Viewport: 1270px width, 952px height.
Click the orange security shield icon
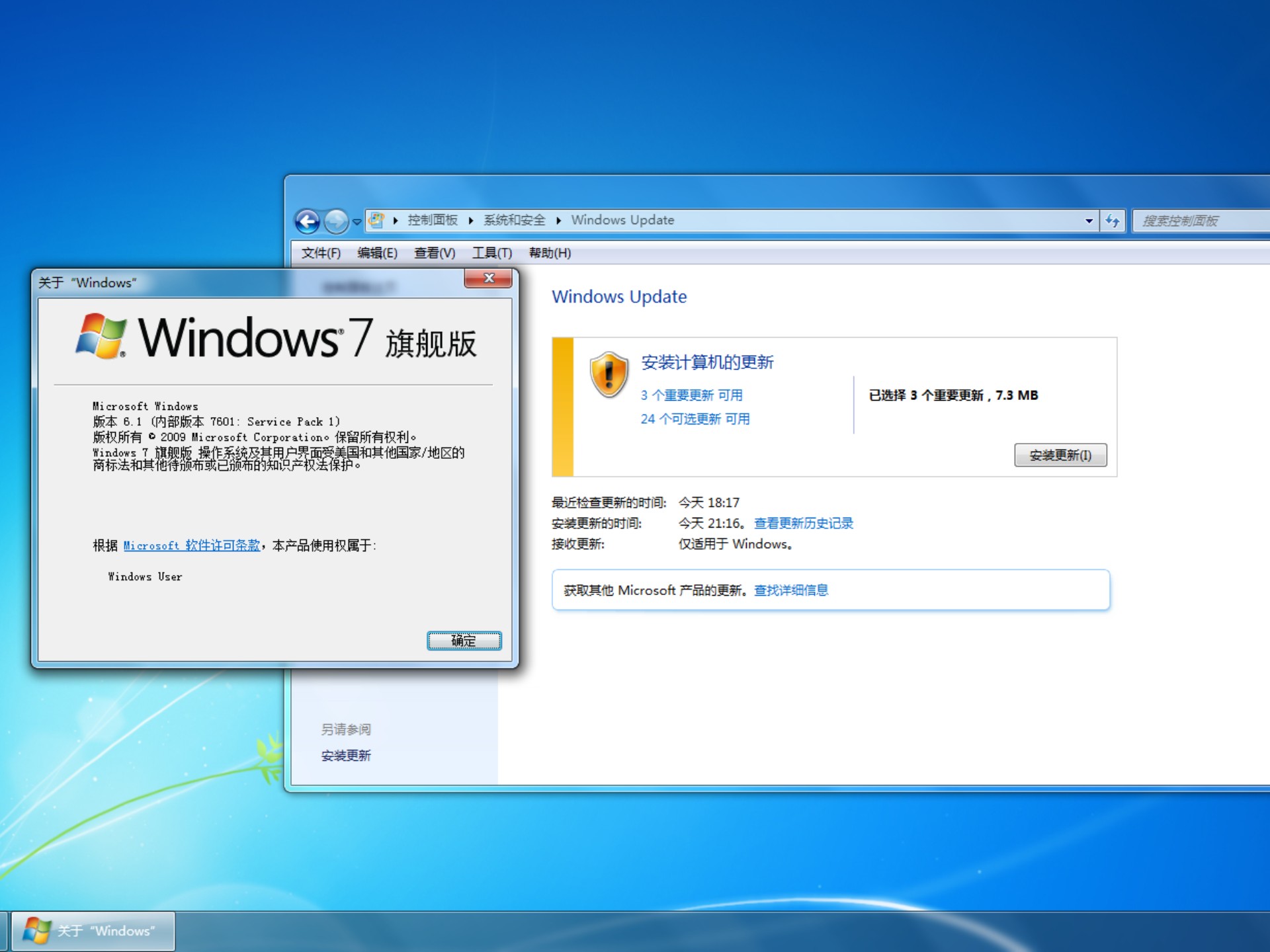pos(609,372)
